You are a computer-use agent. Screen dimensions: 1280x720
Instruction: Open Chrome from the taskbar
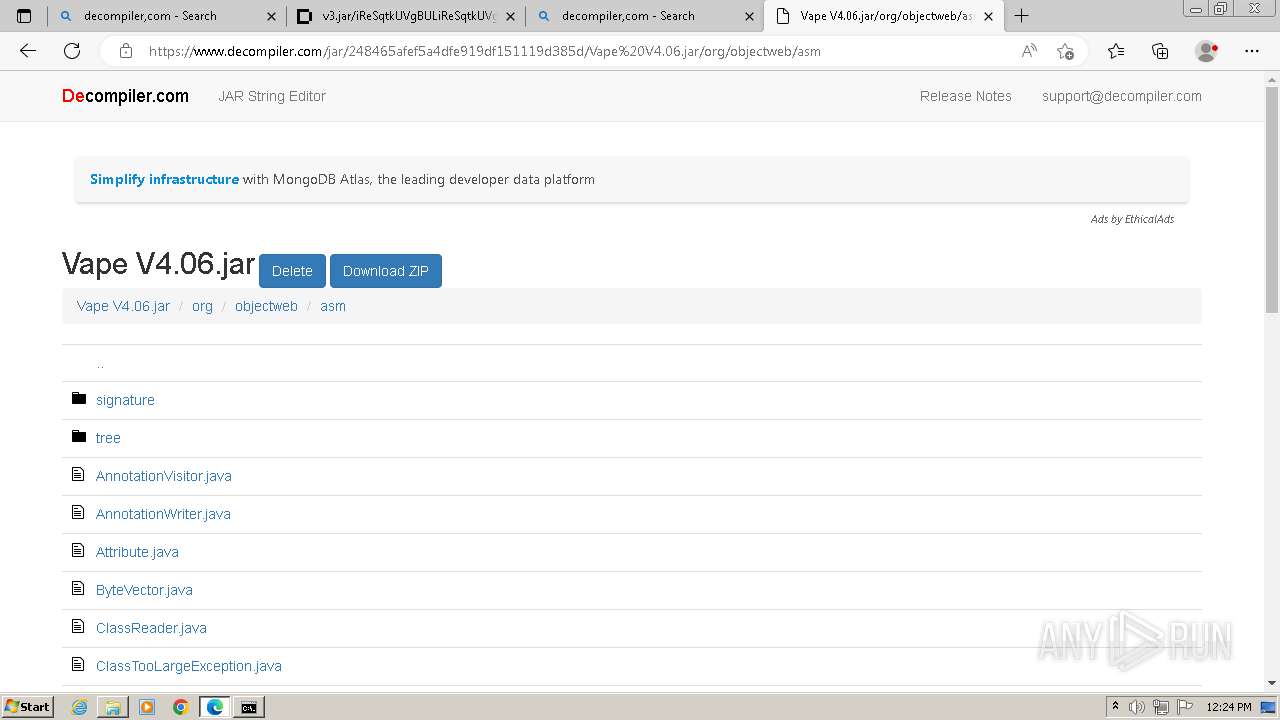tap(181, 707)
